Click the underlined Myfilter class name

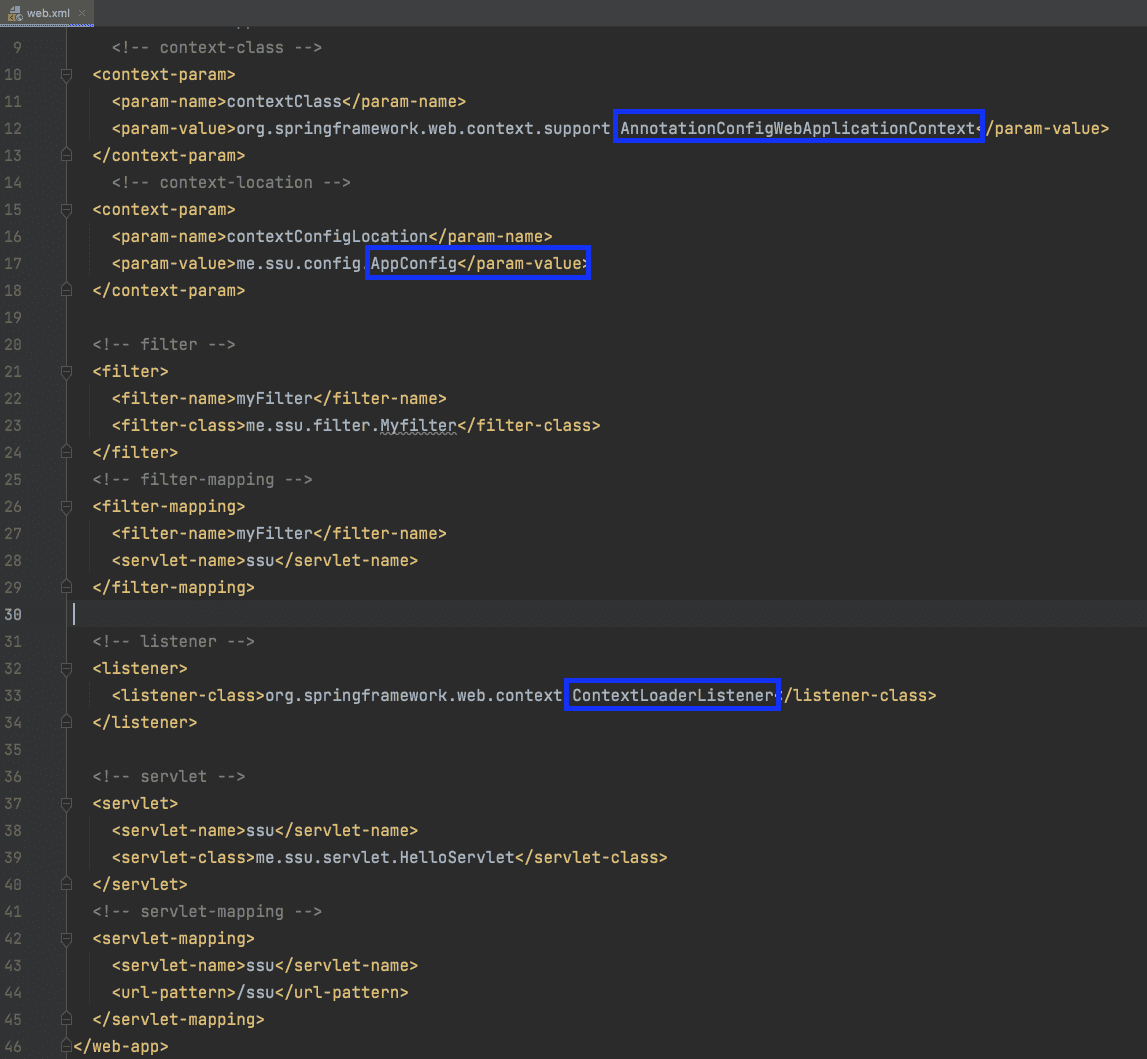pyautogui.click(x=418, y=426)
